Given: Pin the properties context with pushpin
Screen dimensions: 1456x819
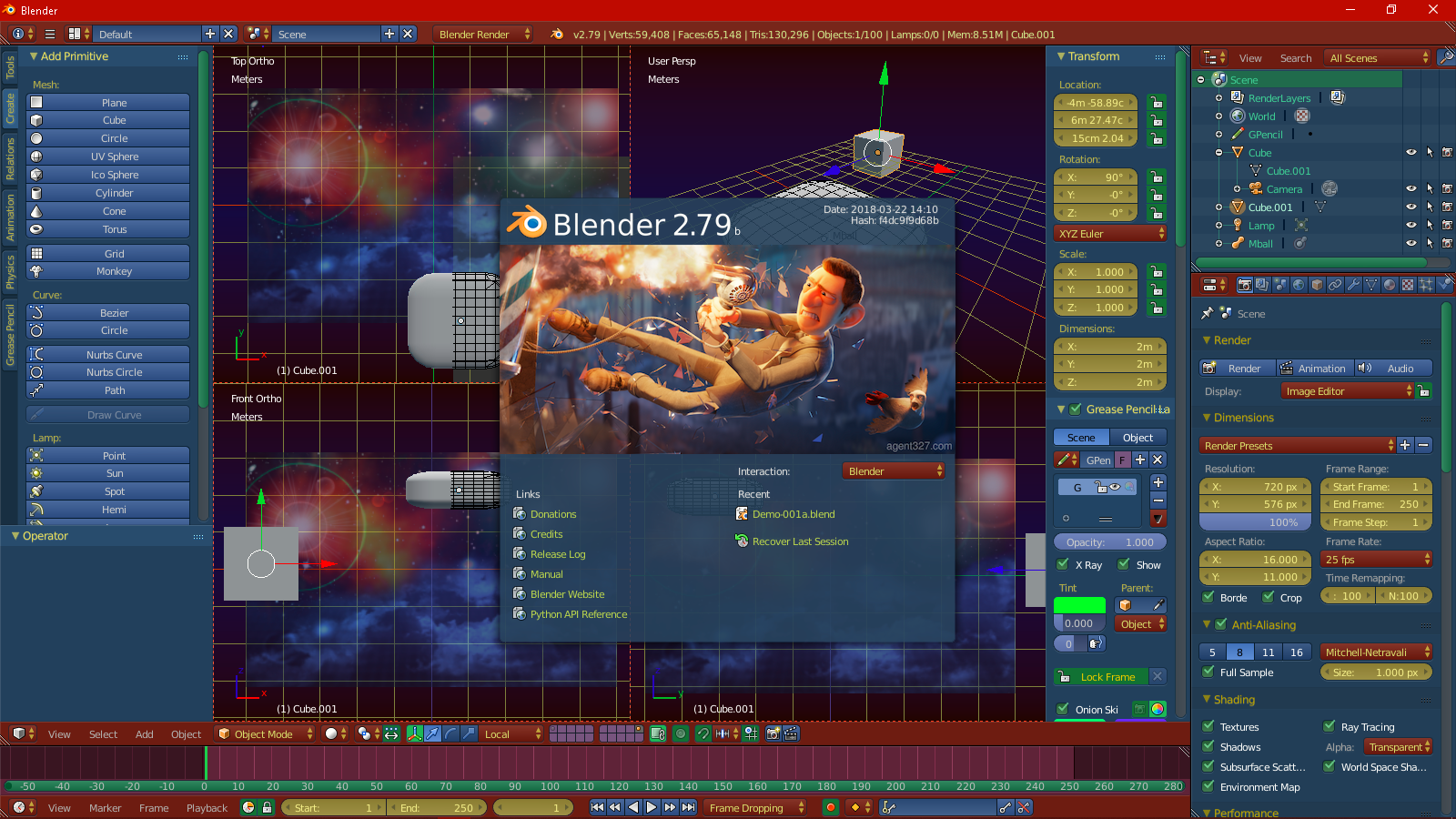Looking at the screenshot, I should tap(1208, 313).
